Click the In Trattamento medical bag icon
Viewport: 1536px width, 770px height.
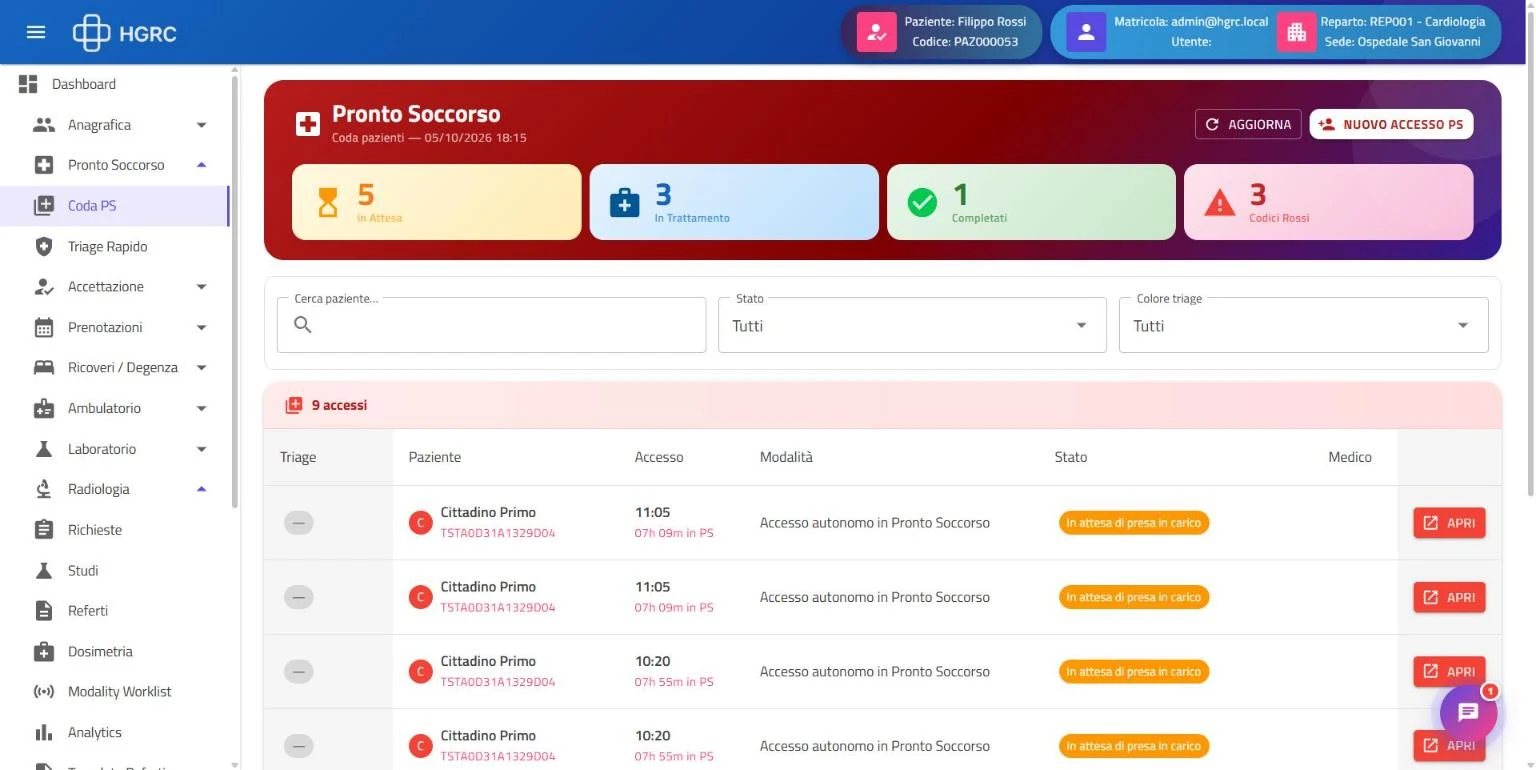coord(624,203)
